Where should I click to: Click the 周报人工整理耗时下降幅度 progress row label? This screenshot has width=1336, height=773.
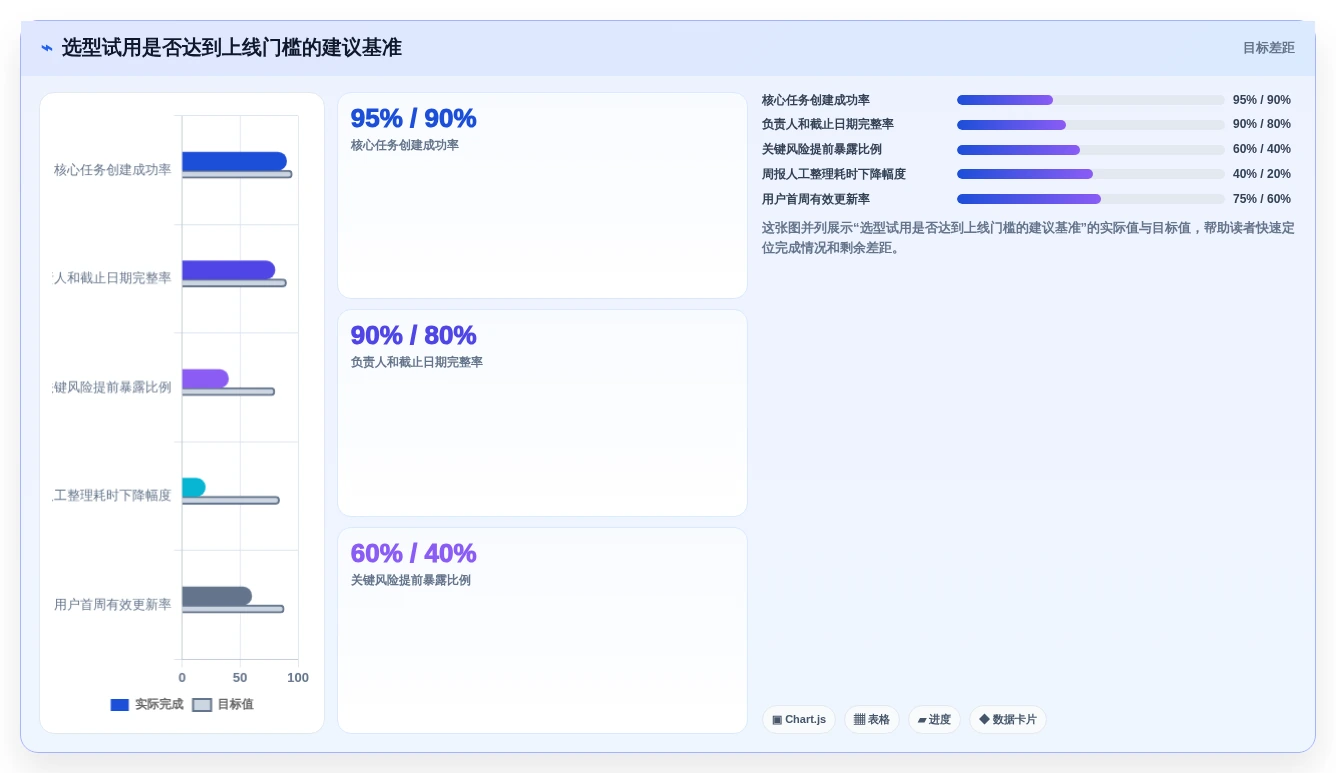point(834,174)
